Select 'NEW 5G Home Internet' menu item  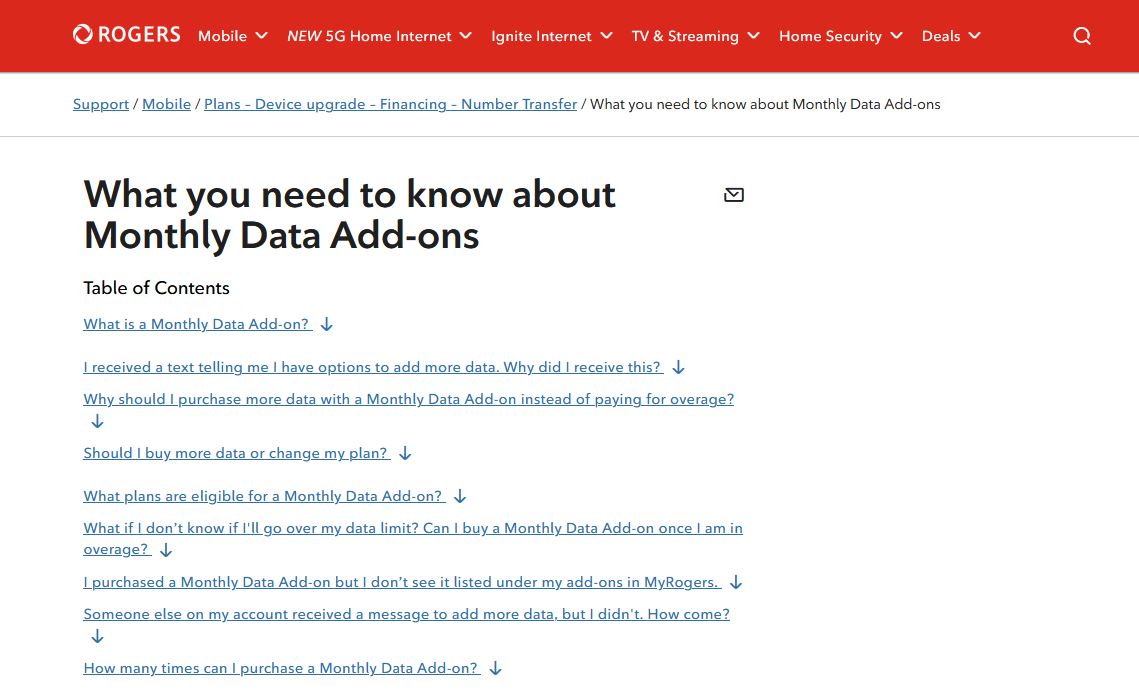coord(368,36)
